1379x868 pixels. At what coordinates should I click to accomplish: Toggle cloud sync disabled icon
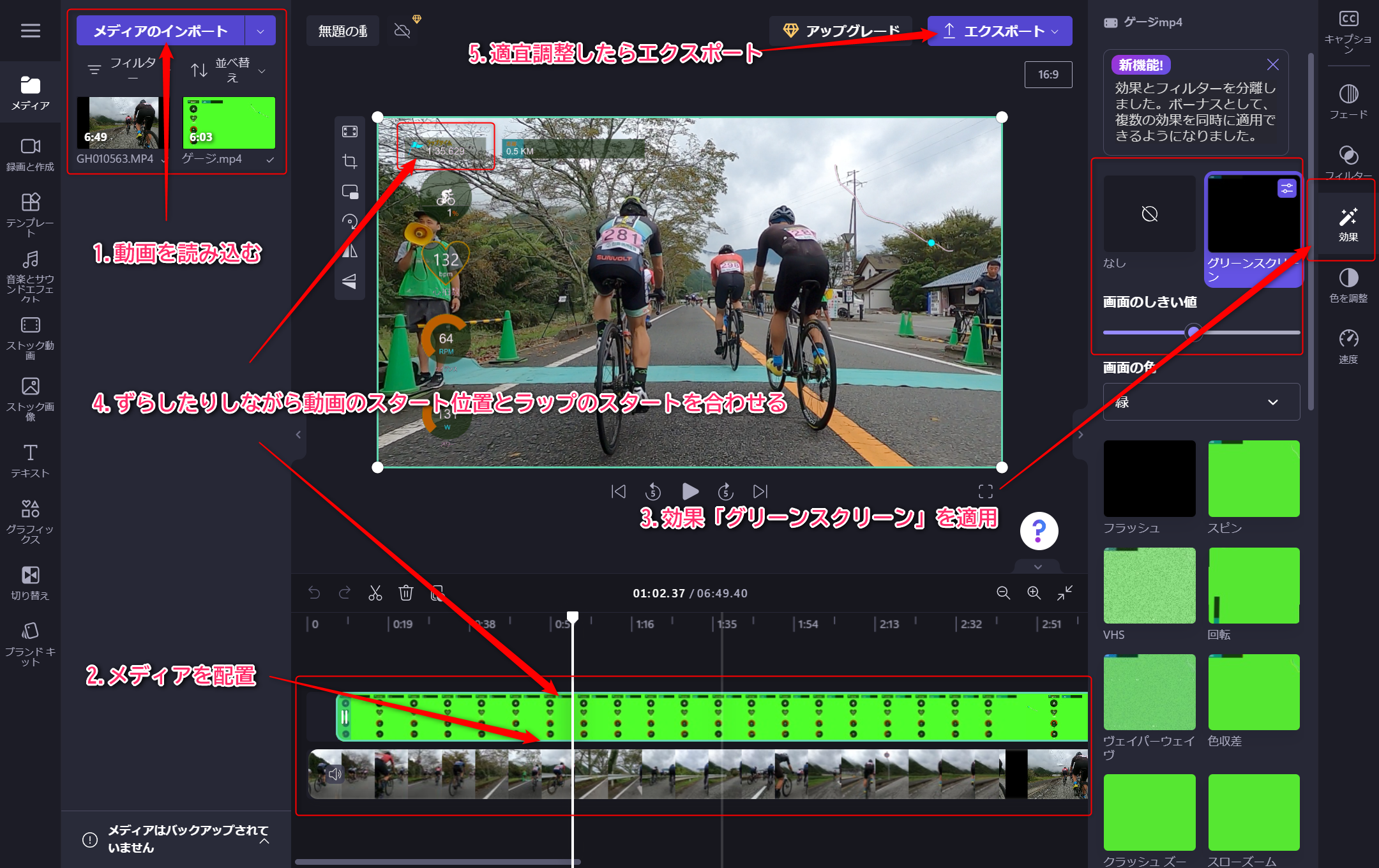[402, 31]
